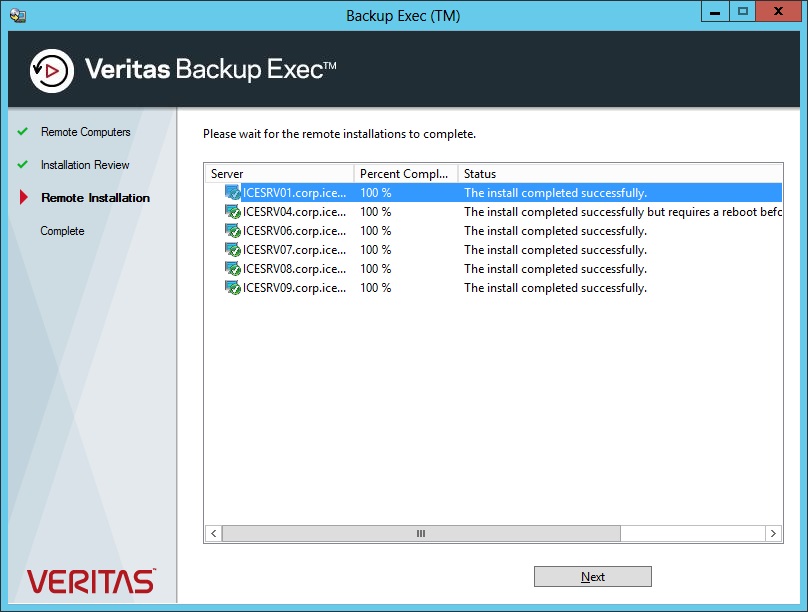
Task: Click the ICESRV07 server status icon
Action: click(x=233, y=250)
